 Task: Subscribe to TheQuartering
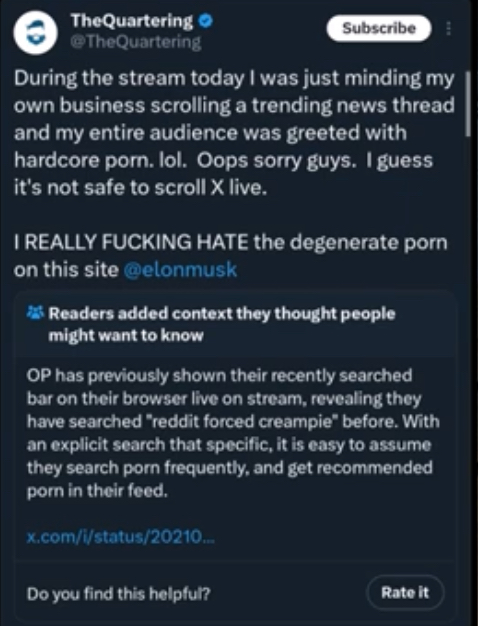coord(379,28)
